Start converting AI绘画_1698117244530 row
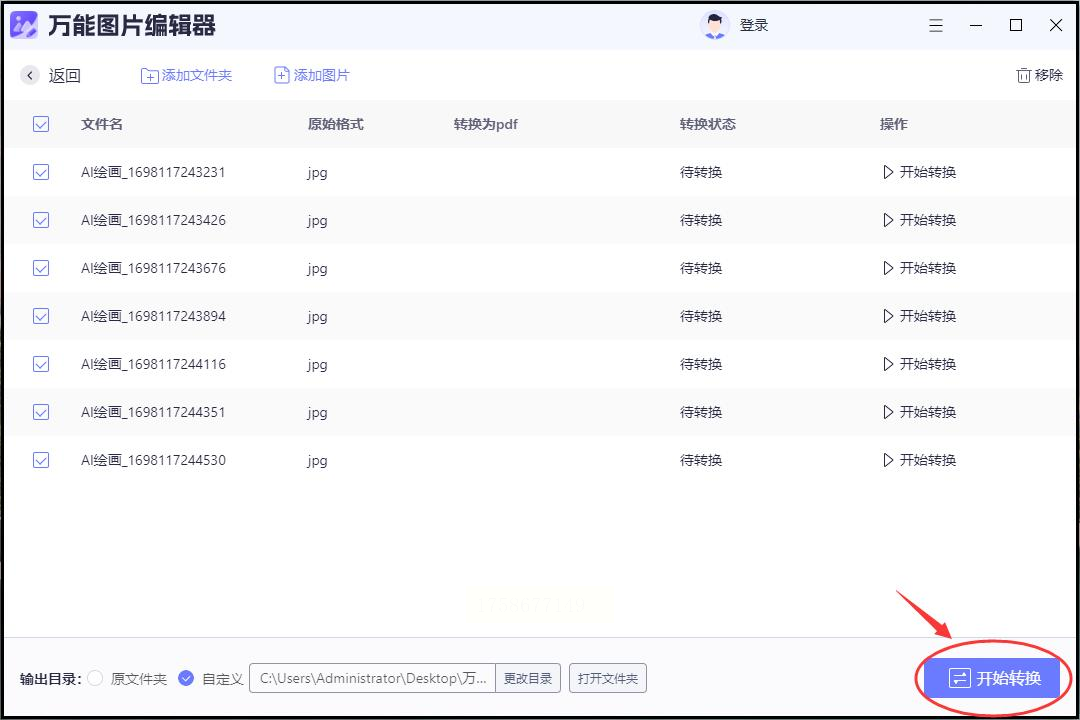 (920, 460)
